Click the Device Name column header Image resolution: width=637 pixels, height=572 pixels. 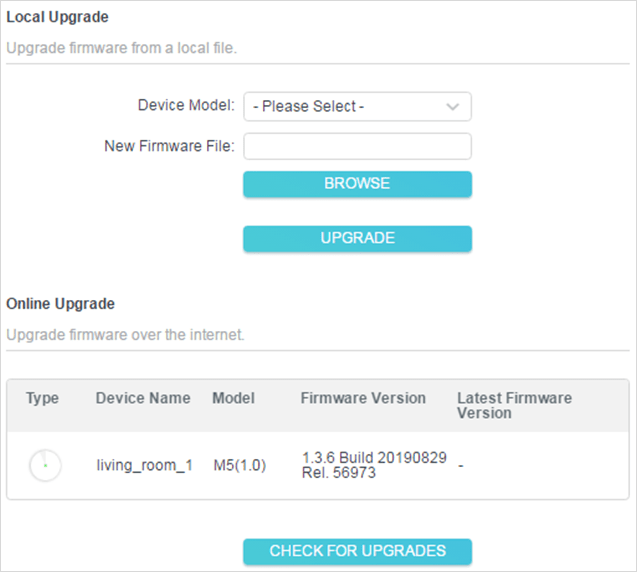(143, 398)
